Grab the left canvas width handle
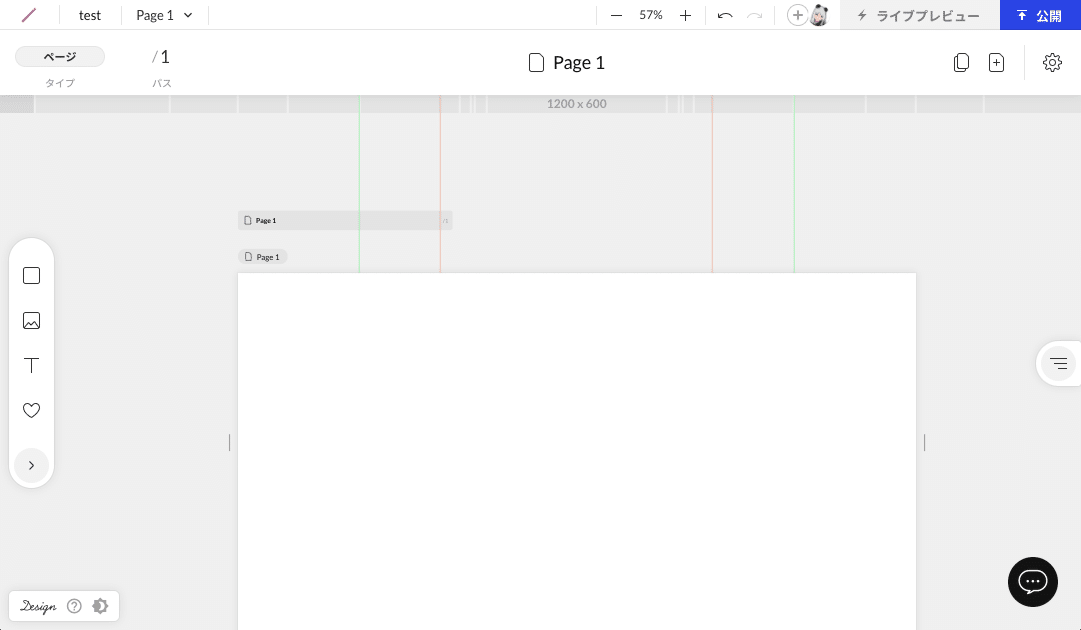This screenshot has width=1081, height=630. point(230,443)
